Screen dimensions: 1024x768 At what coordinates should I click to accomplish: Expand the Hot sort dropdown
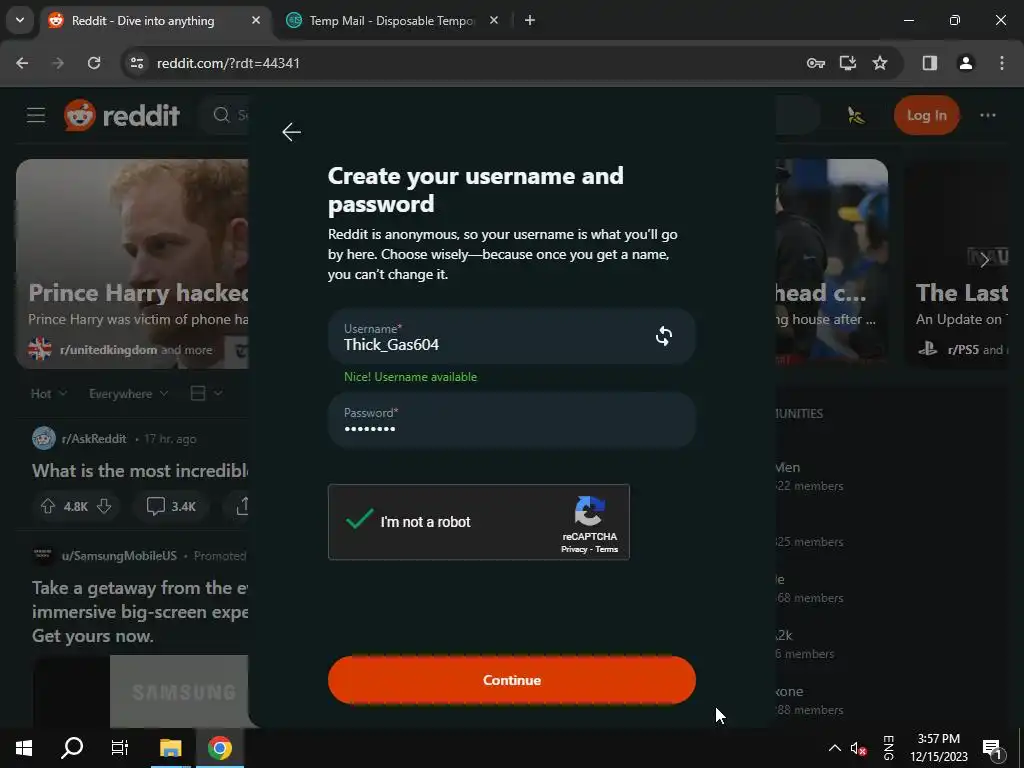pyautogui.click(x=48, y=394)
